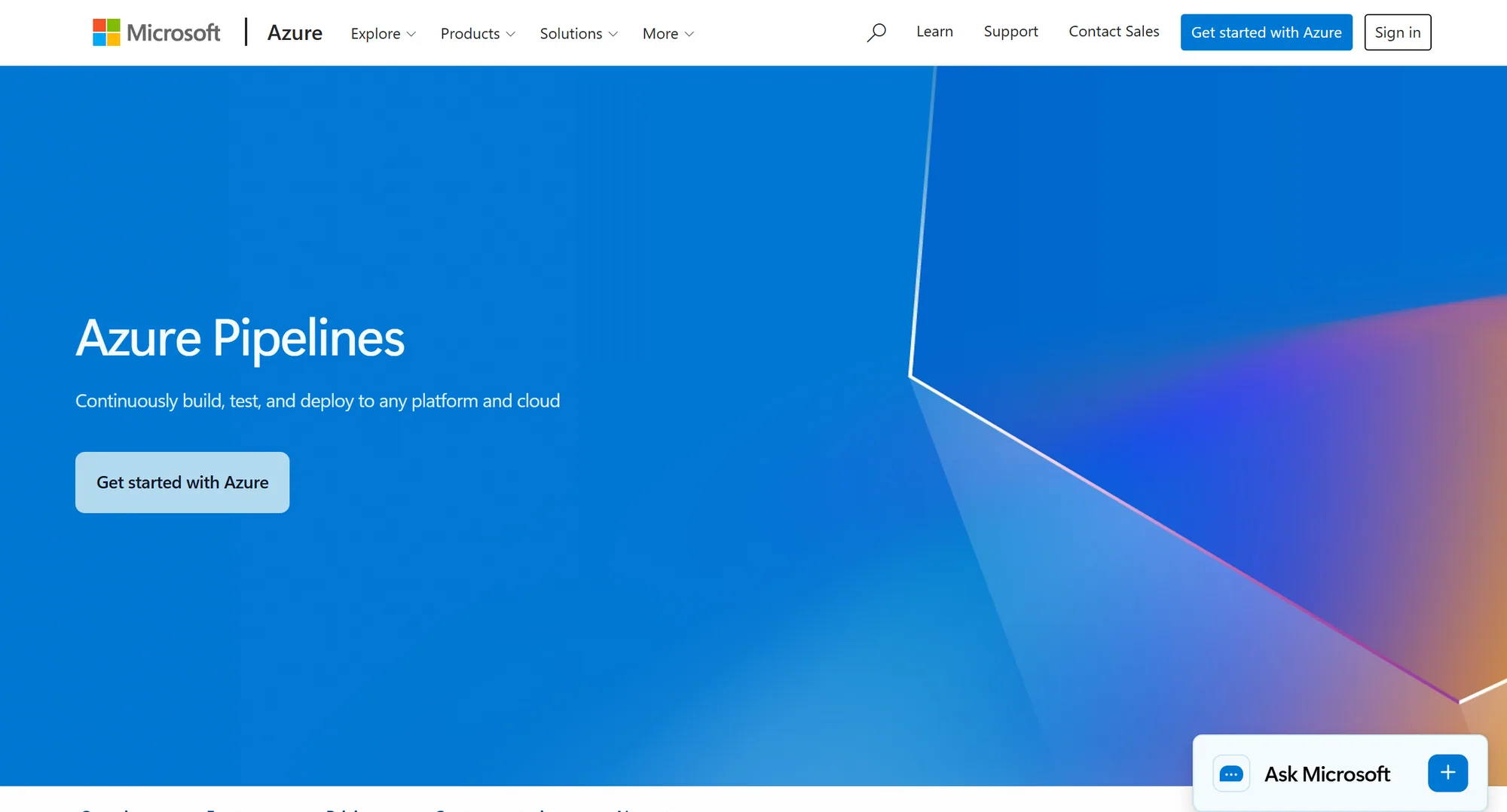
Task: Open the search magnifier icon
Action: click(876, 32)
